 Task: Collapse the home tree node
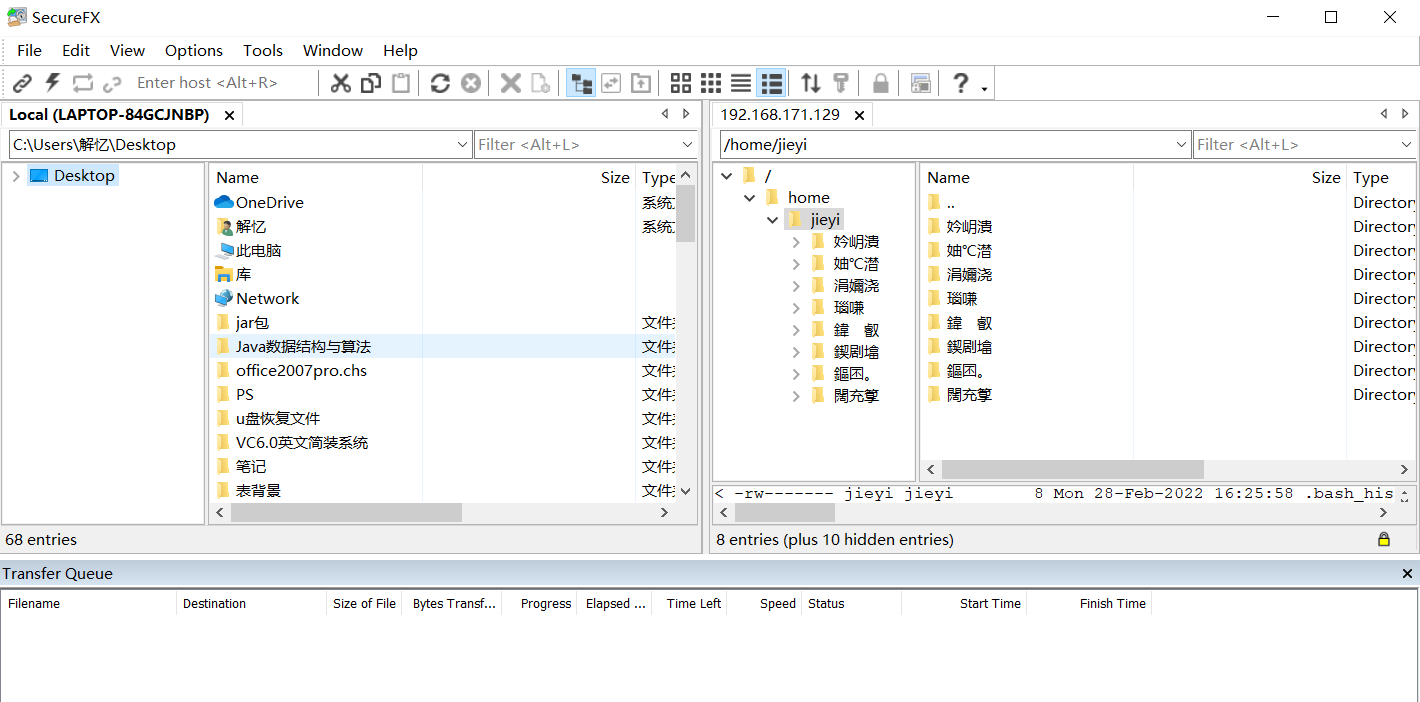click(x=750, y=198)
